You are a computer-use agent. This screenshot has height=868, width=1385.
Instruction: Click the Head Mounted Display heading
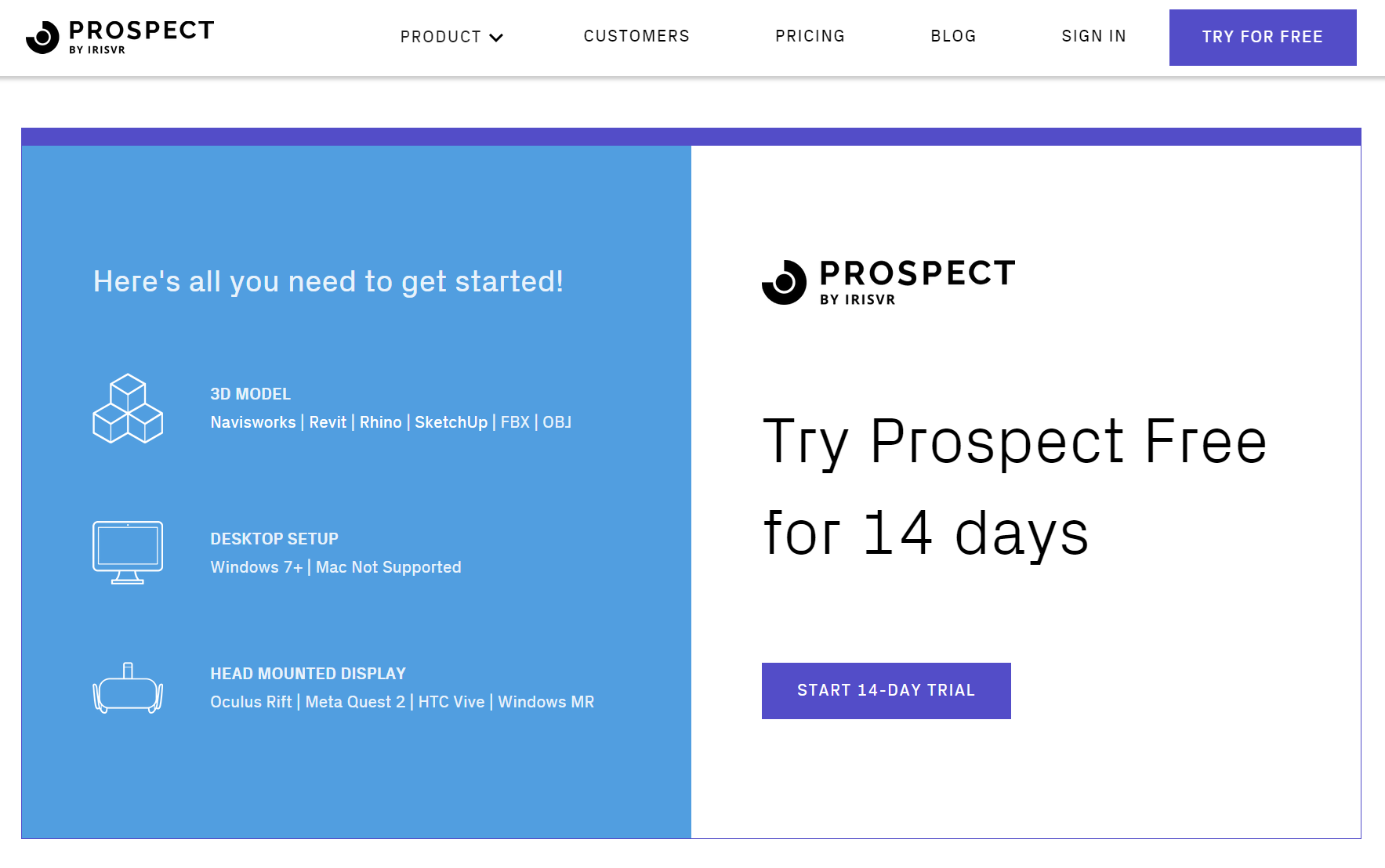click(308, 674)
